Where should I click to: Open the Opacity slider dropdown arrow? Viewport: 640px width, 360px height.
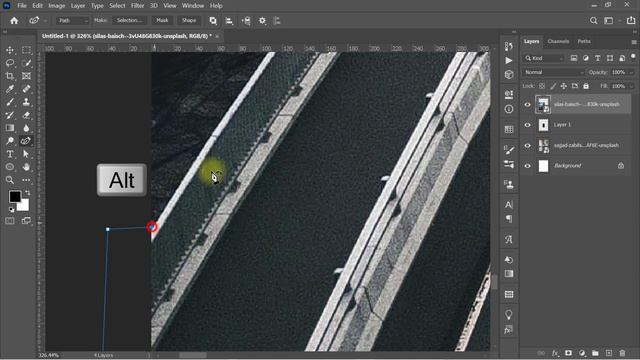click(x=631, y=72)
